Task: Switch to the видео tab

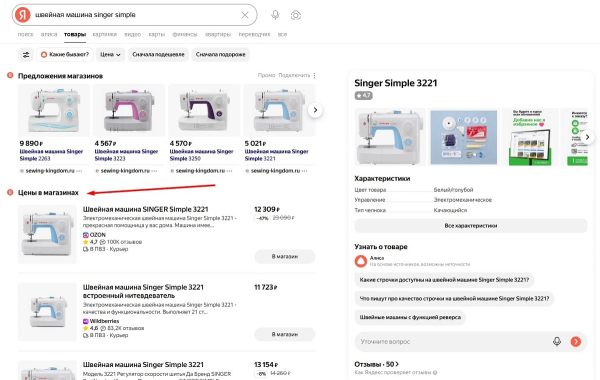Action: (x=133, y=34)
